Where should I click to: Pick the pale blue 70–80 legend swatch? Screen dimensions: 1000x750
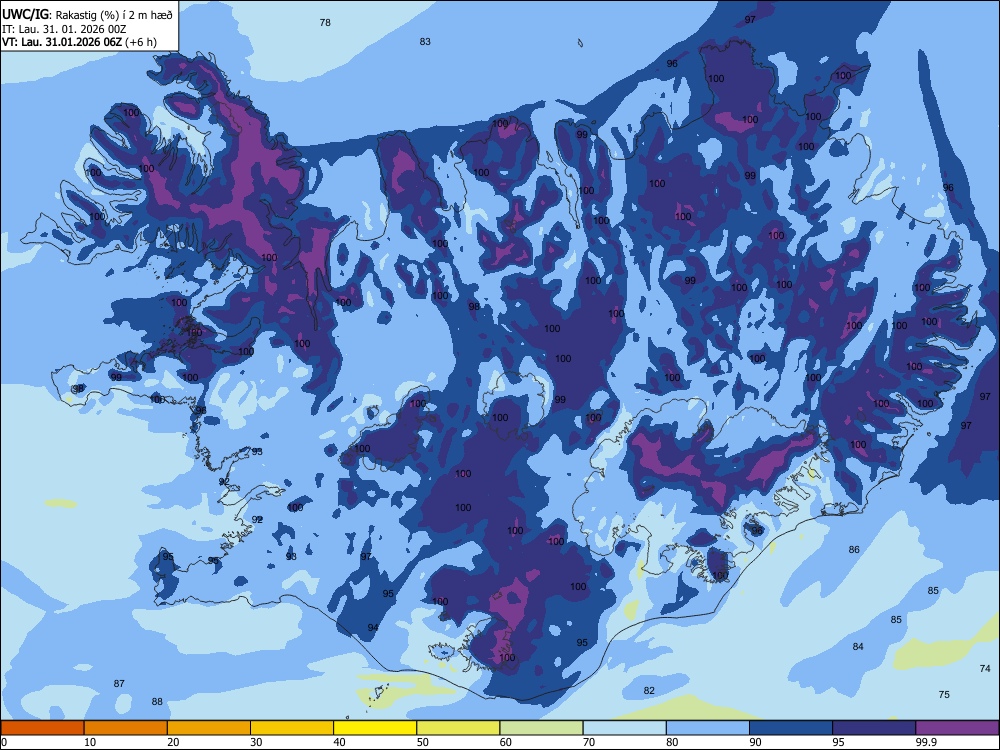624,728
